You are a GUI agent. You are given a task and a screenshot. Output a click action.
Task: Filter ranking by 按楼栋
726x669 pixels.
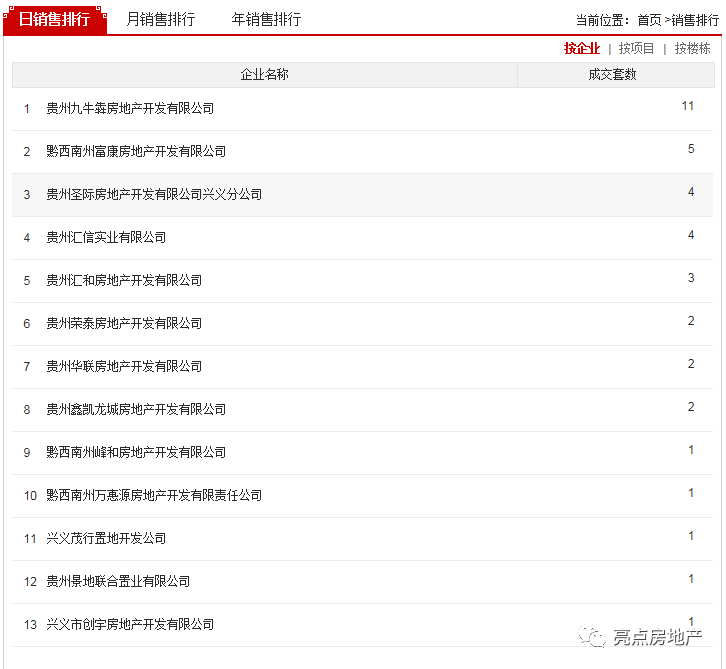click(692, 48)
